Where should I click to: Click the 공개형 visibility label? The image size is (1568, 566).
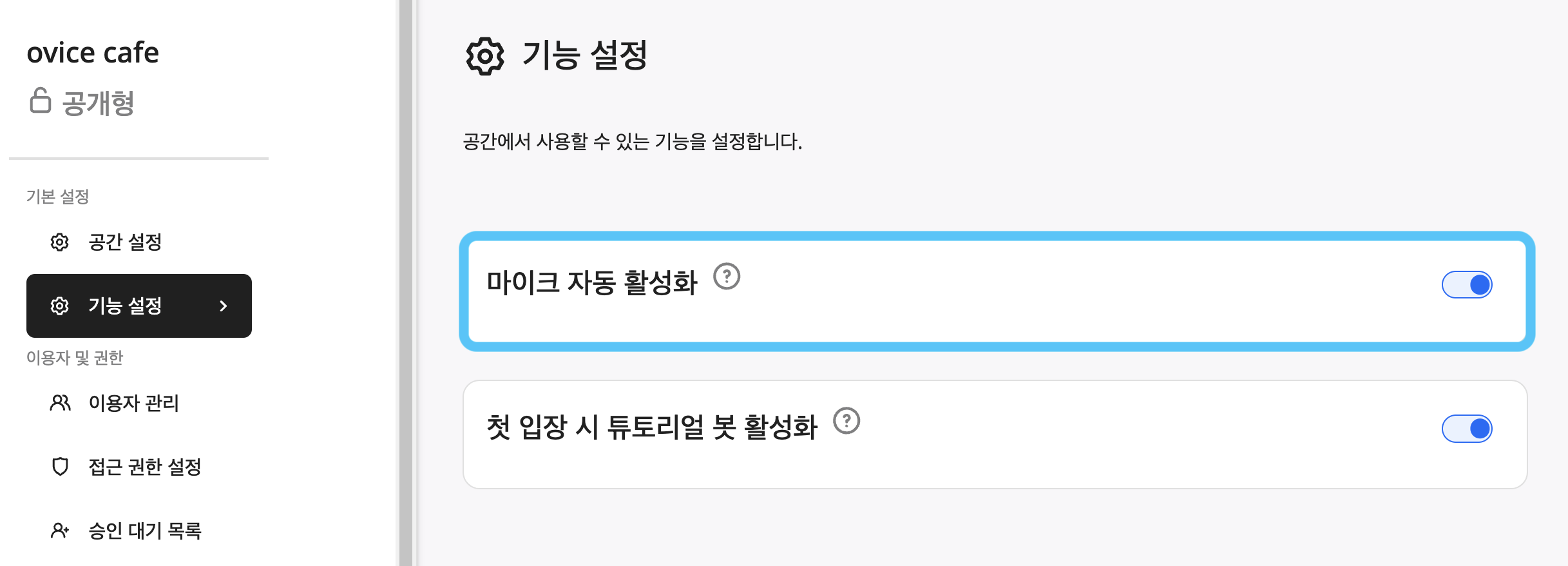point(98,103)
